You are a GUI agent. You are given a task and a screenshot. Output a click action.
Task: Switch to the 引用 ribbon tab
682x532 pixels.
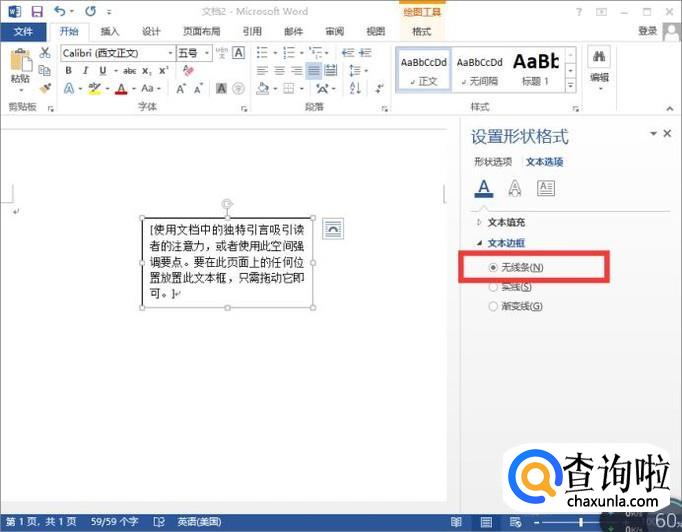[x=252, y=31]
